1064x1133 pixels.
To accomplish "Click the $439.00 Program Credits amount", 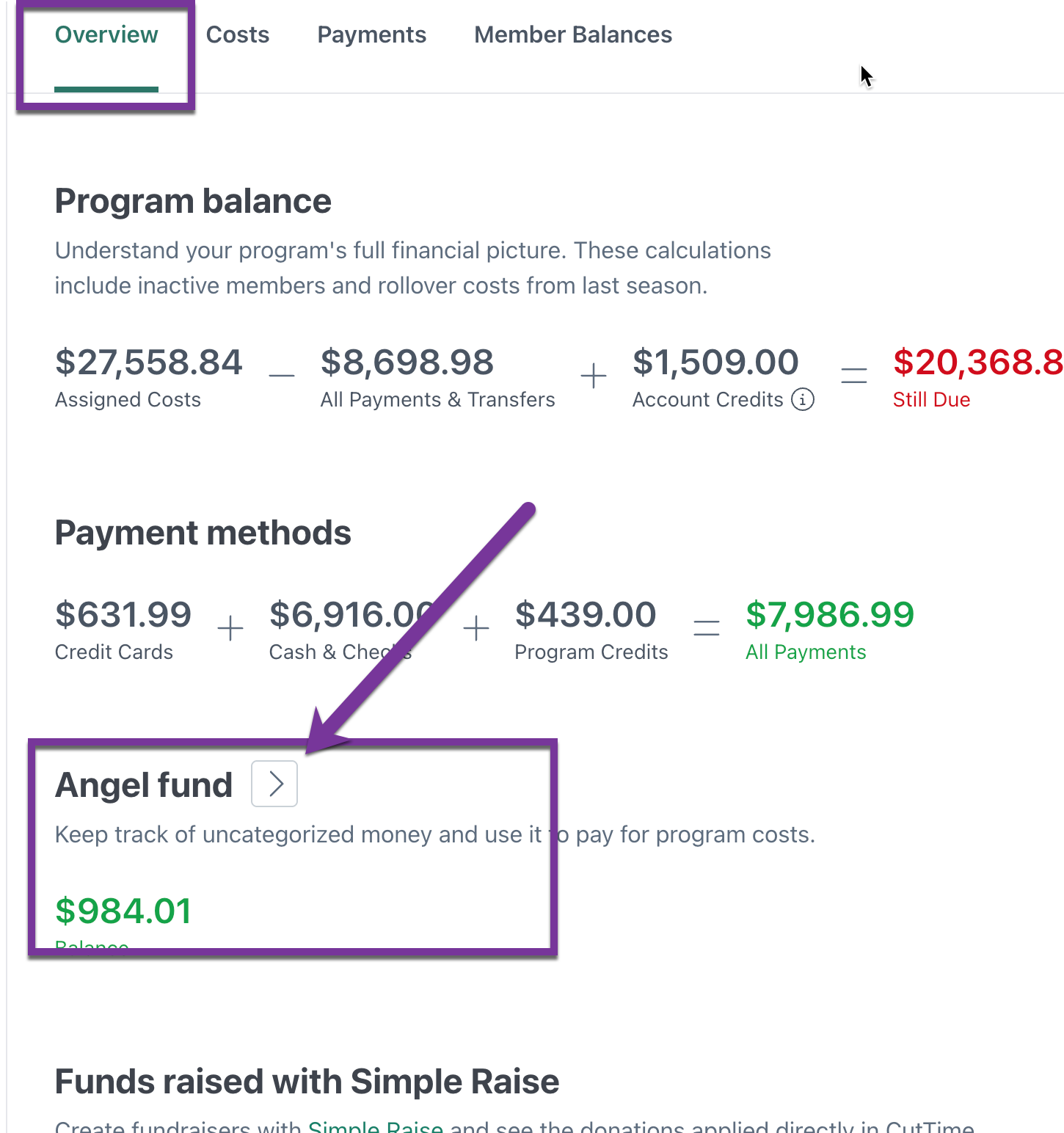I will click(x=585, y=615).
